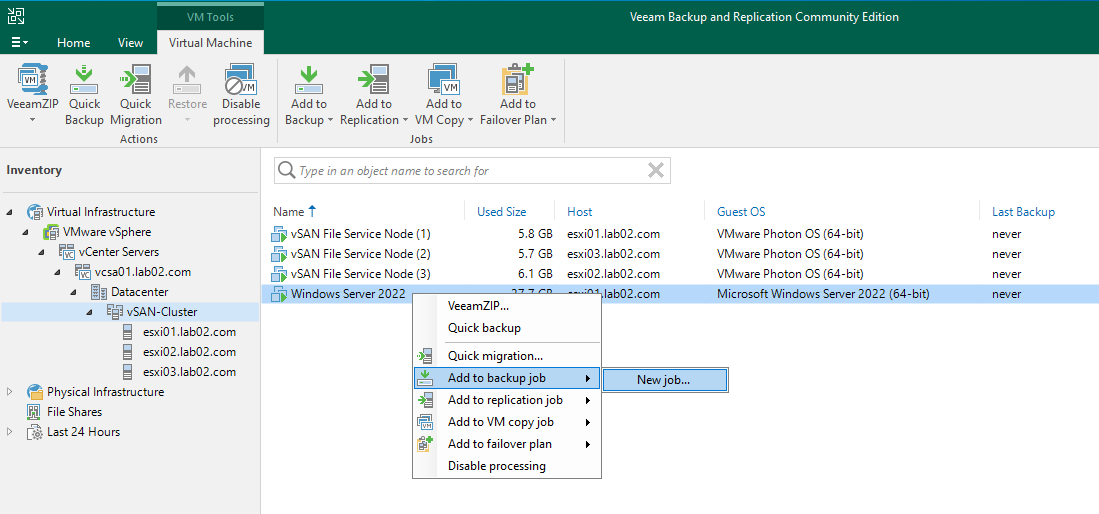Select Datacenter in the tree

[139, 292]
